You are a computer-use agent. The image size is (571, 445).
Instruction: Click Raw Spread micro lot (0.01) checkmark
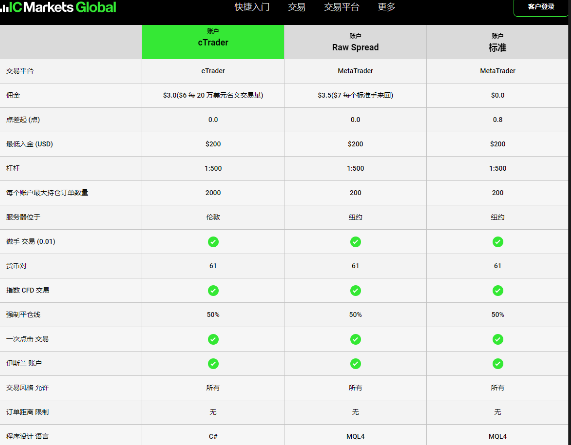[x=355, y=242]
